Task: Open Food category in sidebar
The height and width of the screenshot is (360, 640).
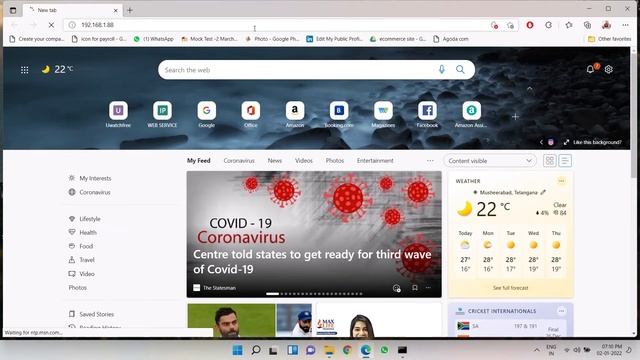Action: point(81,247)
